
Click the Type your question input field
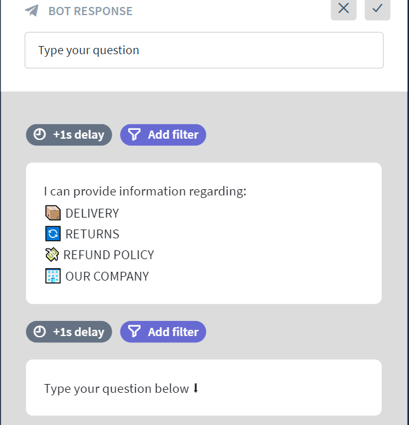click(x=204, y=50)
